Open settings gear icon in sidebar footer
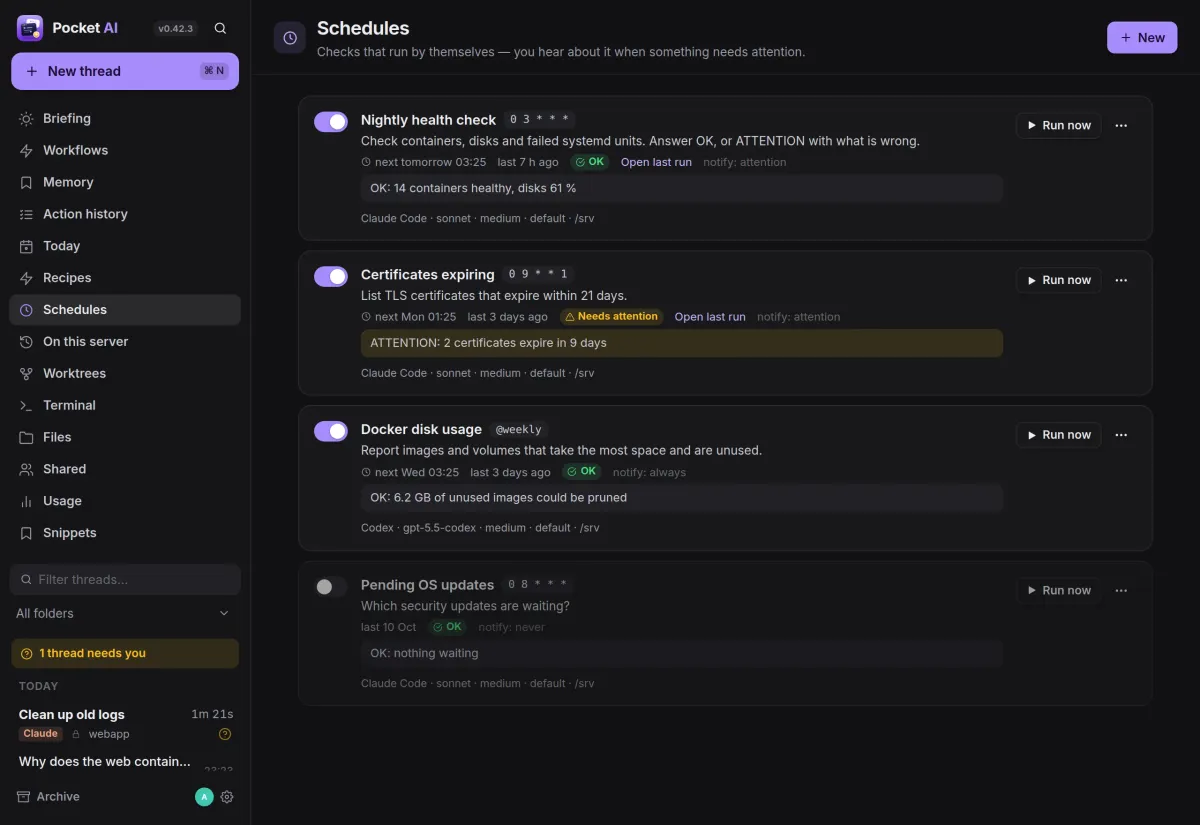The height and width of the screenshot is (825, 1200). tap(227, 797)
